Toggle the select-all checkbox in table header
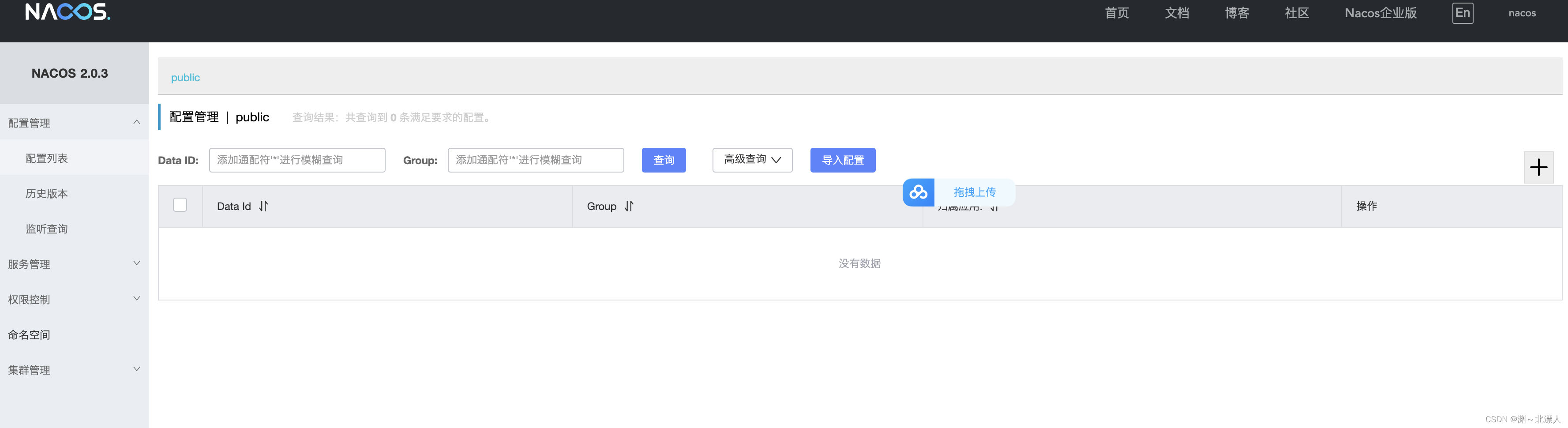1568x428 pixels. click(180, 205)
